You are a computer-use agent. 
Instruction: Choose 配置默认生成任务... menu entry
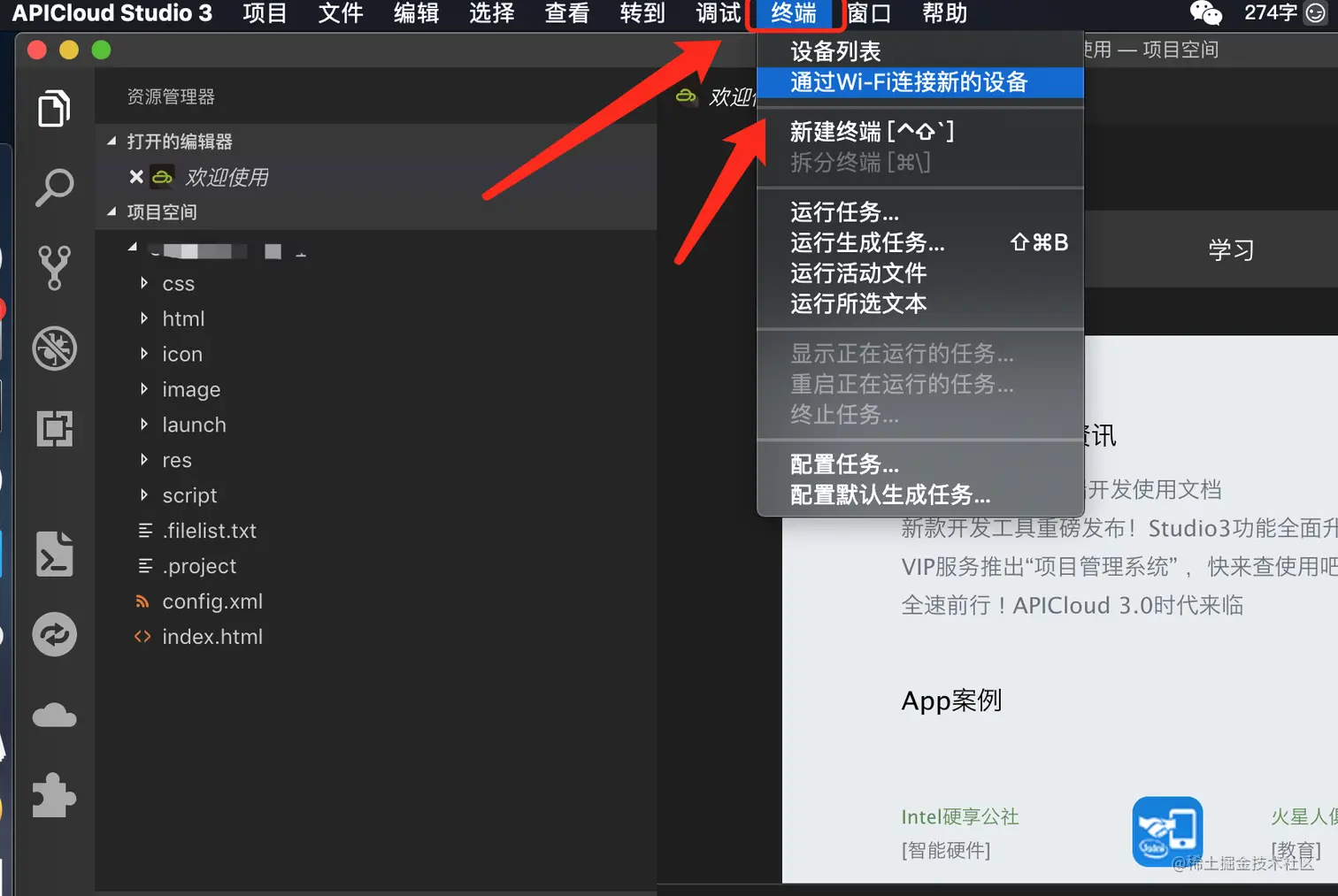[x=920, y=494]
